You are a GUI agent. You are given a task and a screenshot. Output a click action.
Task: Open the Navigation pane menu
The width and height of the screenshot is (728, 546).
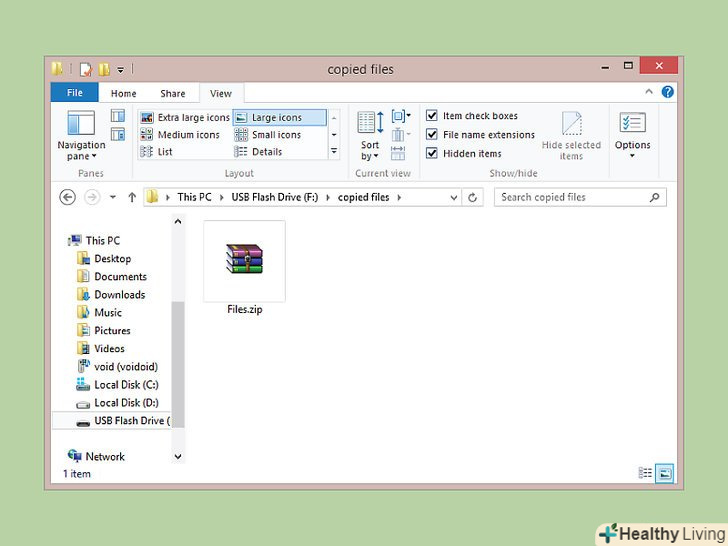[x=81, y=135]
